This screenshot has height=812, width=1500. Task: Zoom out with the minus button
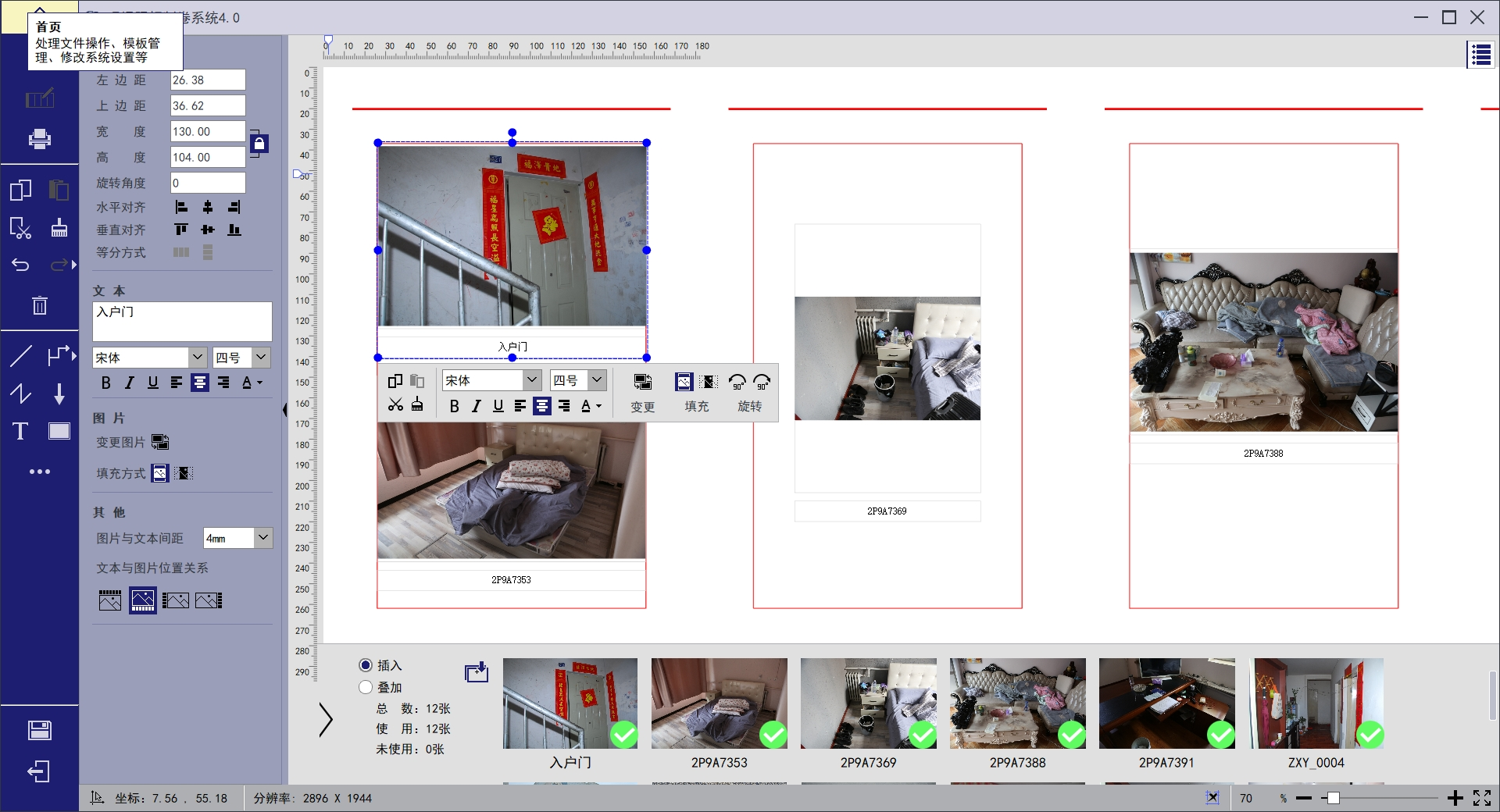(1303, 798)
